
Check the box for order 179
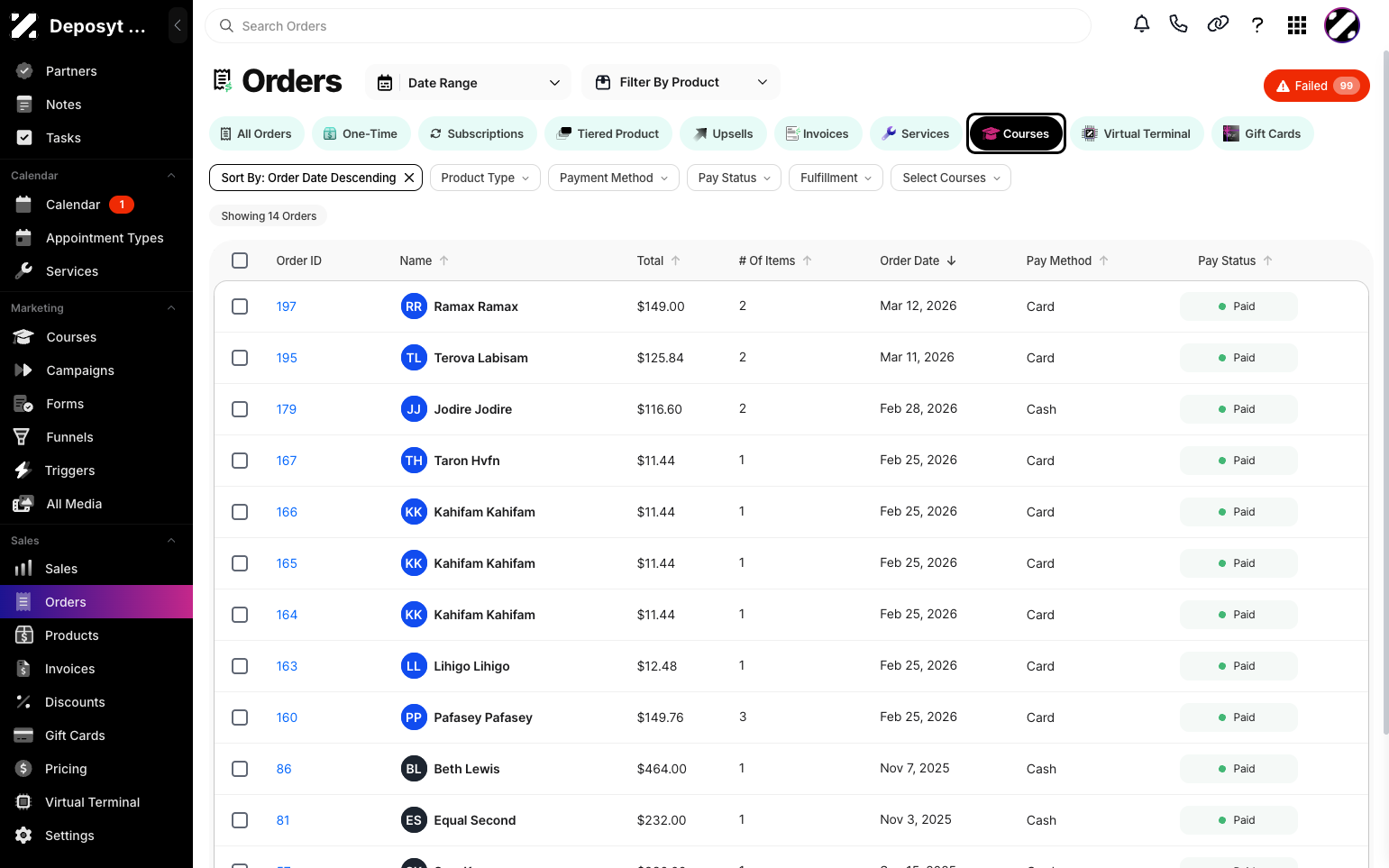[240, 409]
